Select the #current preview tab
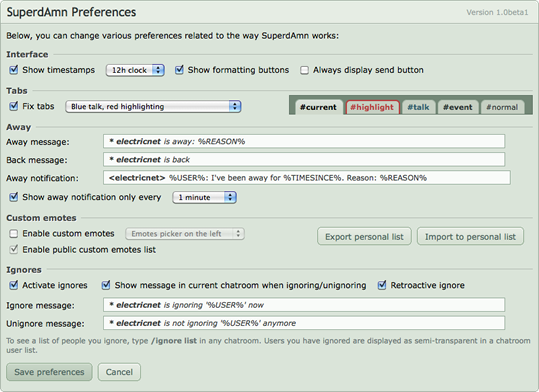This screenshot has width=539, height=392. 318,107
